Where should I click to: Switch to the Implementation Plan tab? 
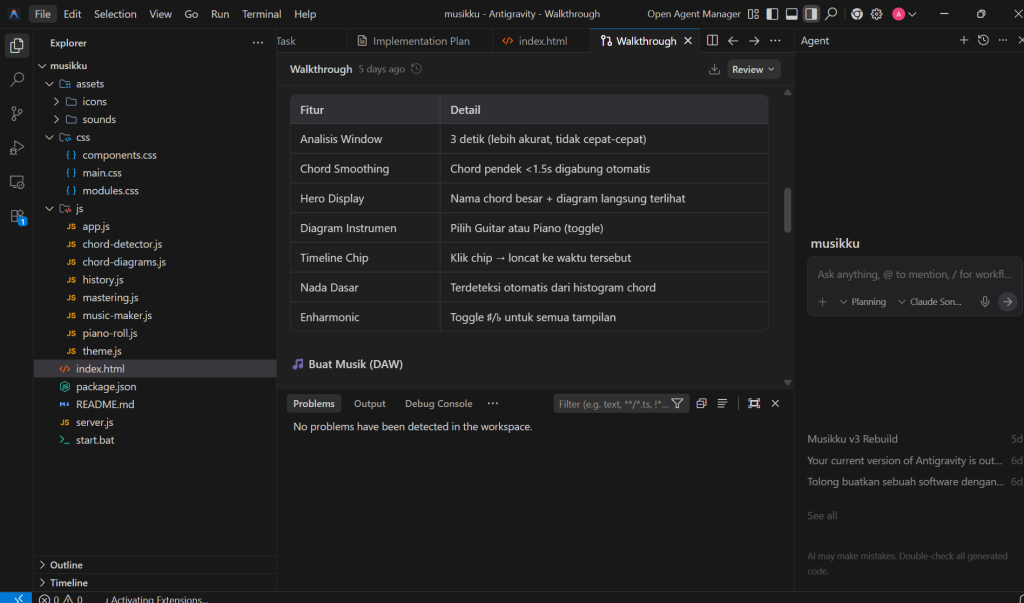[x=420, y=41]
